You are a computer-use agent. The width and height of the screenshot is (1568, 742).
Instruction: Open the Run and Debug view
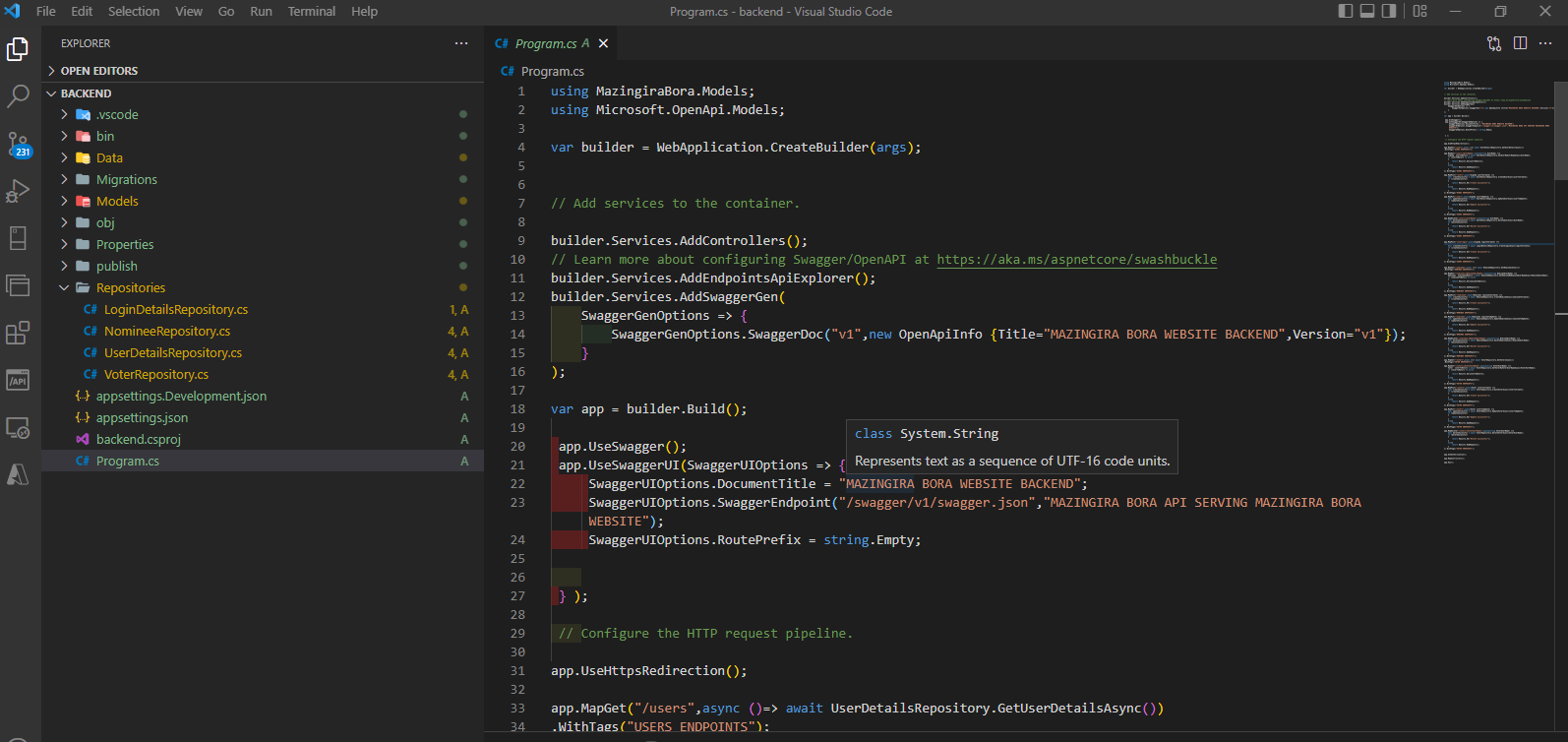click(x=18, y=191)
